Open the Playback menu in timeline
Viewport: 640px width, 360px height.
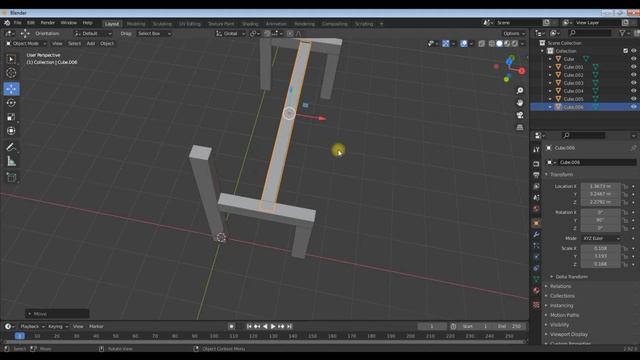pyautogui.click(x=32, y=327)
